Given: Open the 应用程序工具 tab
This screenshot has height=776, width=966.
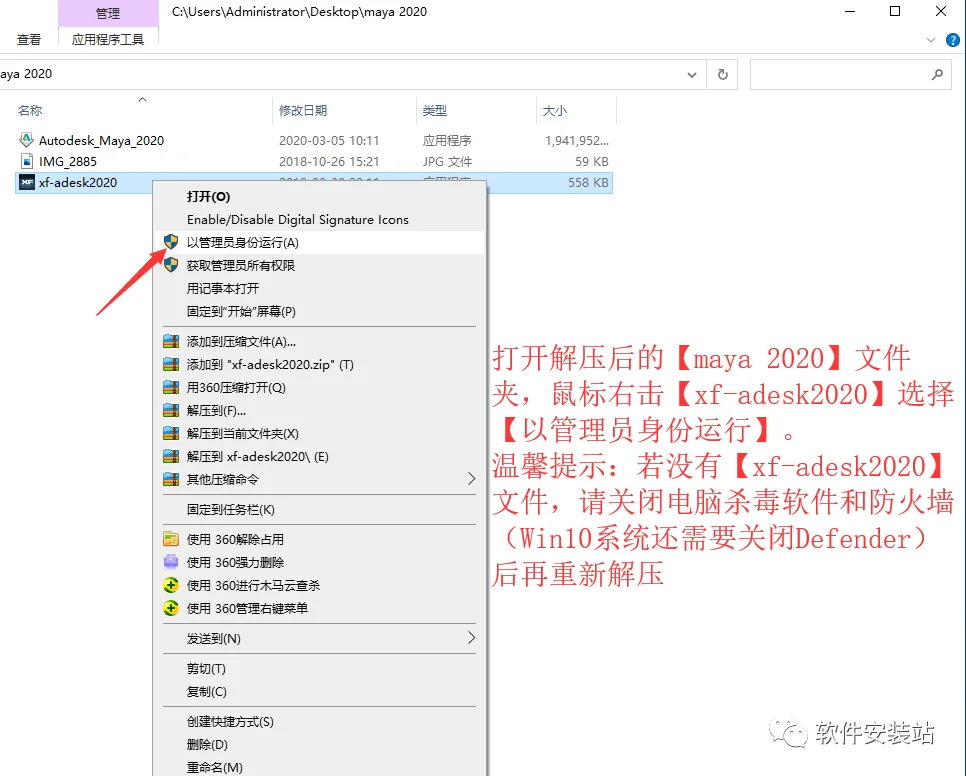Looking at the screenshot, I should point(108,39).
